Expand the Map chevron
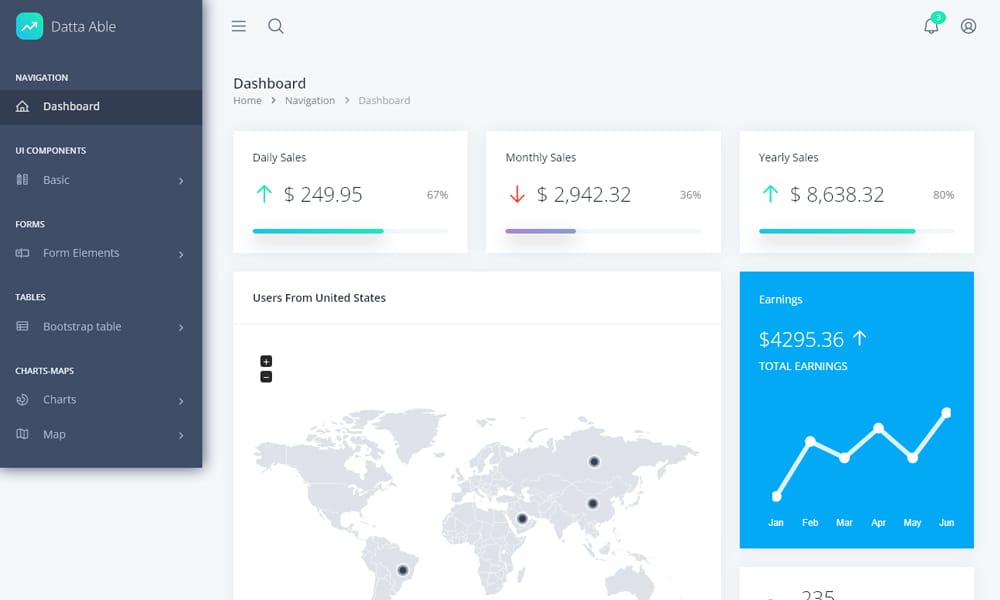The image size is (1000, 600). (181, 435)
